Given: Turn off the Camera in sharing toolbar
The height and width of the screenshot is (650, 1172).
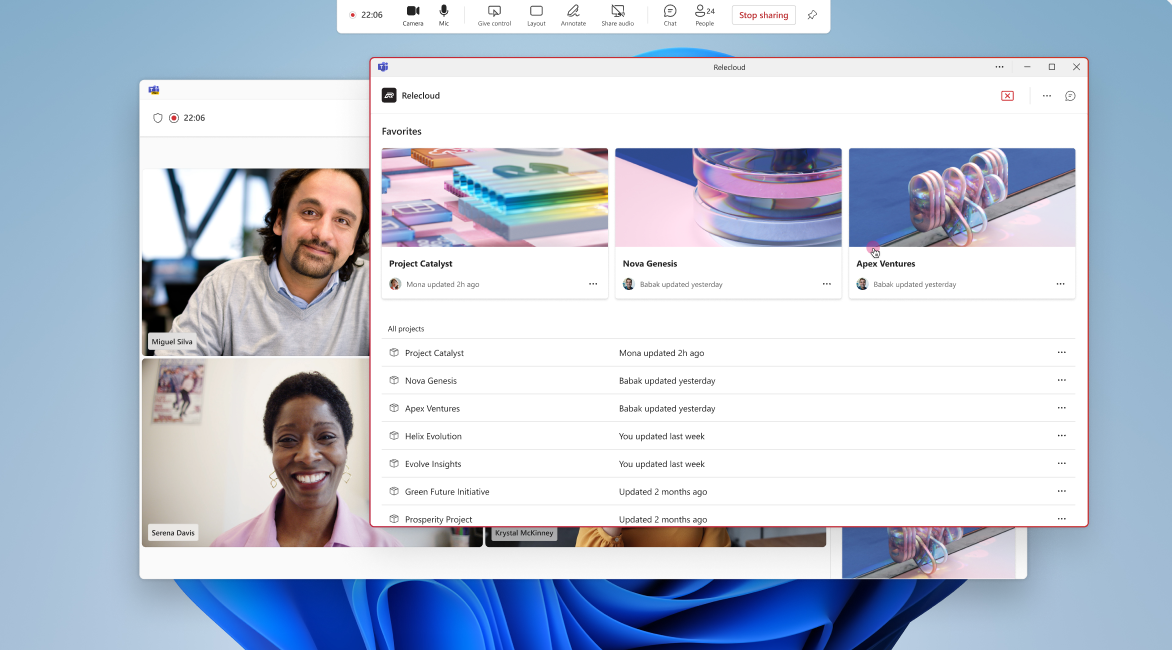Looking at the screenshot, I should coord(413,15).
